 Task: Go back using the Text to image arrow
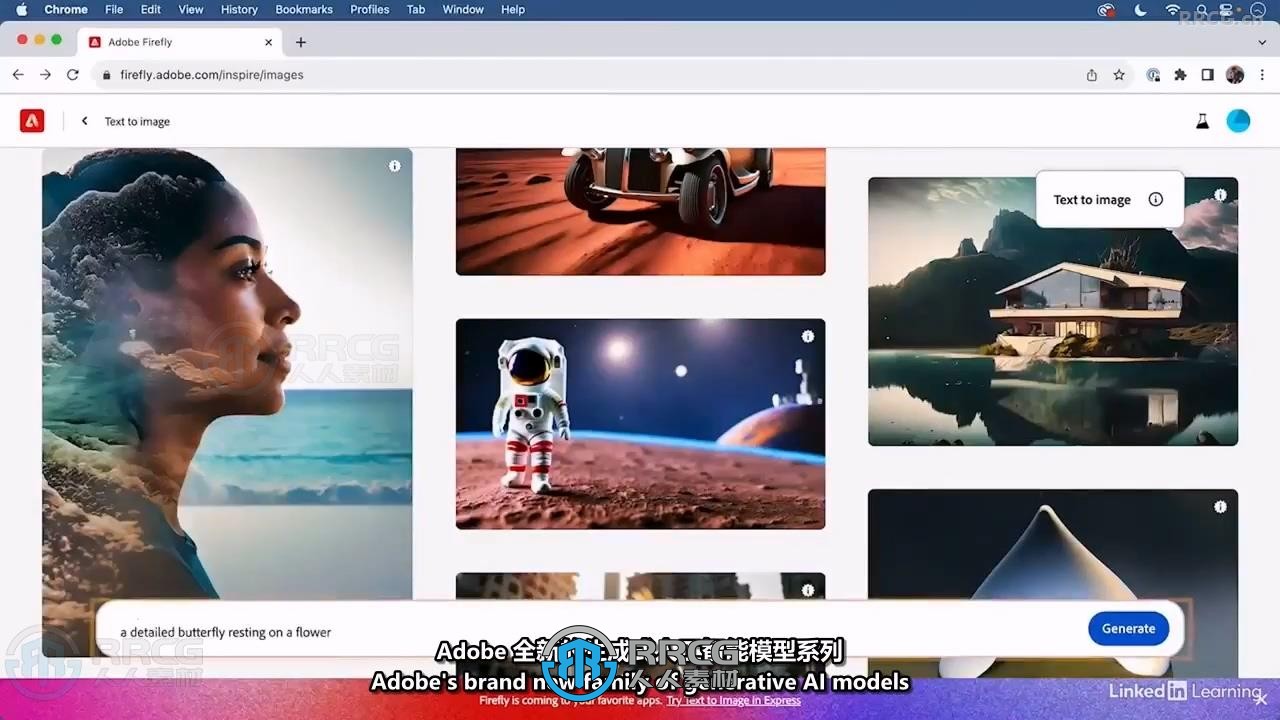tap(85, 121)
